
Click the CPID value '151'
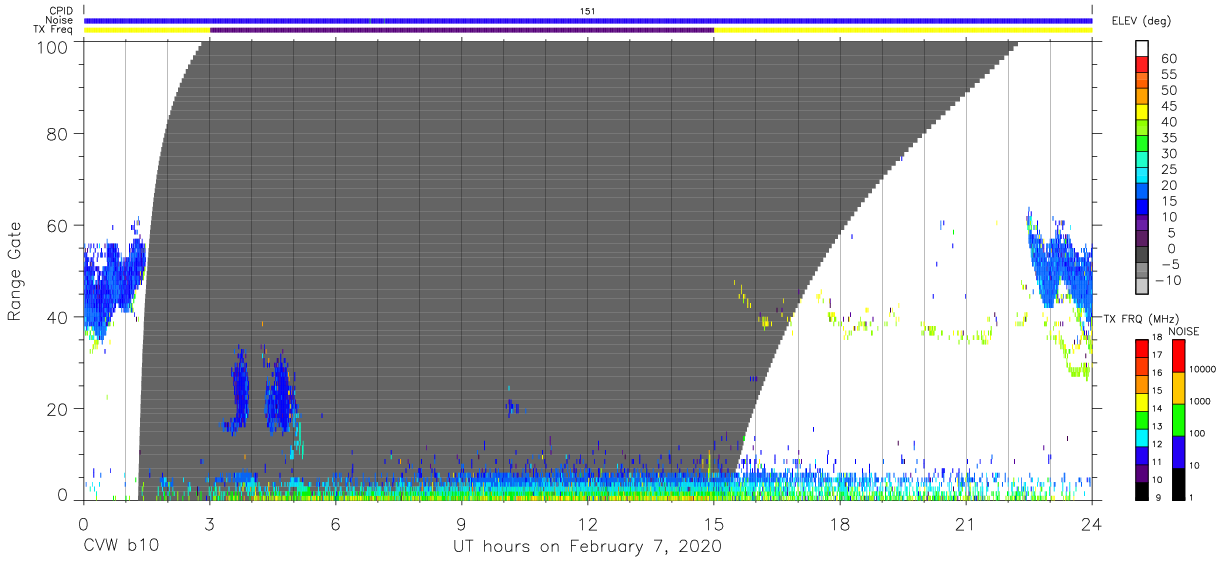[588, 11]
